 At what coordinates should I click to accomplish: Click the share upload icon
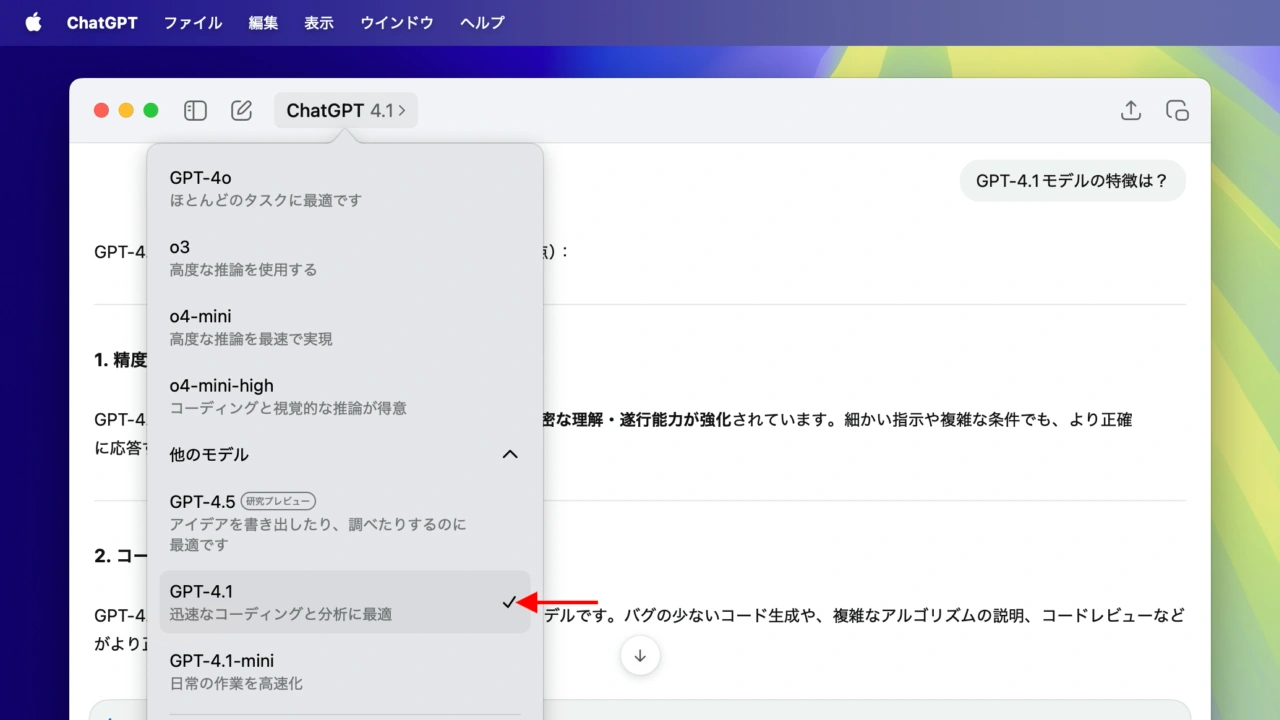(x=1130, y=111)
